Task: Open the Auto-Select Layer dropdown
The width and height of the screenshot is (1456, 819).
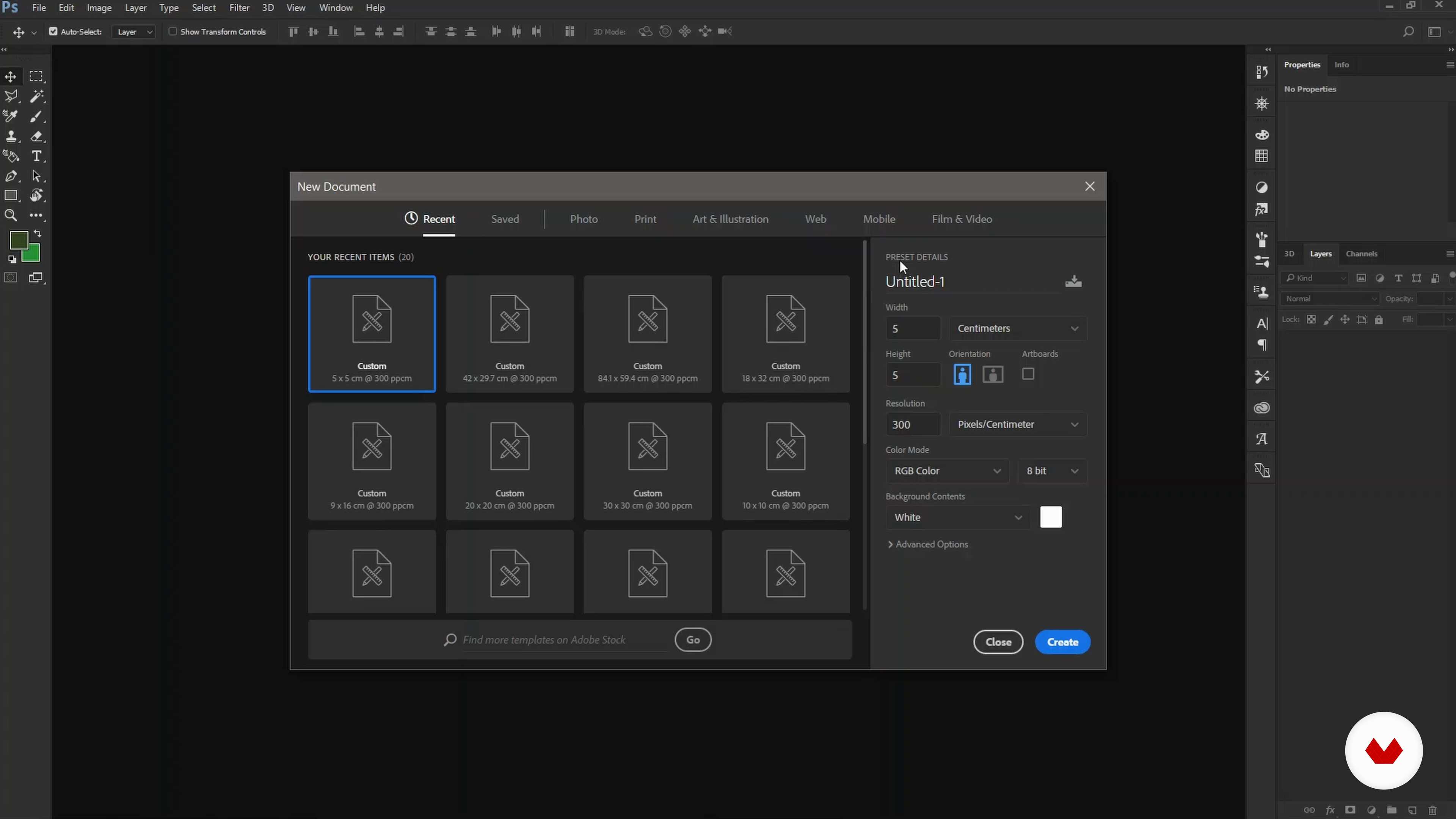Action: 133,31
